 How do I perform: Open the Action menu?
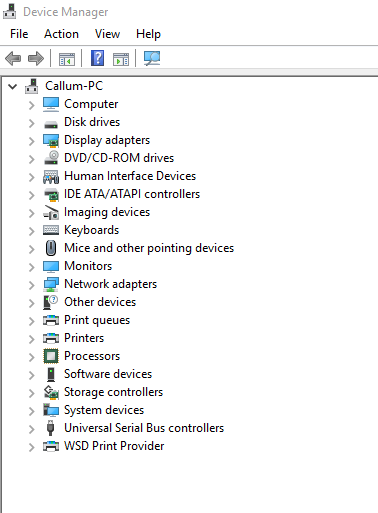pos(61,34)
